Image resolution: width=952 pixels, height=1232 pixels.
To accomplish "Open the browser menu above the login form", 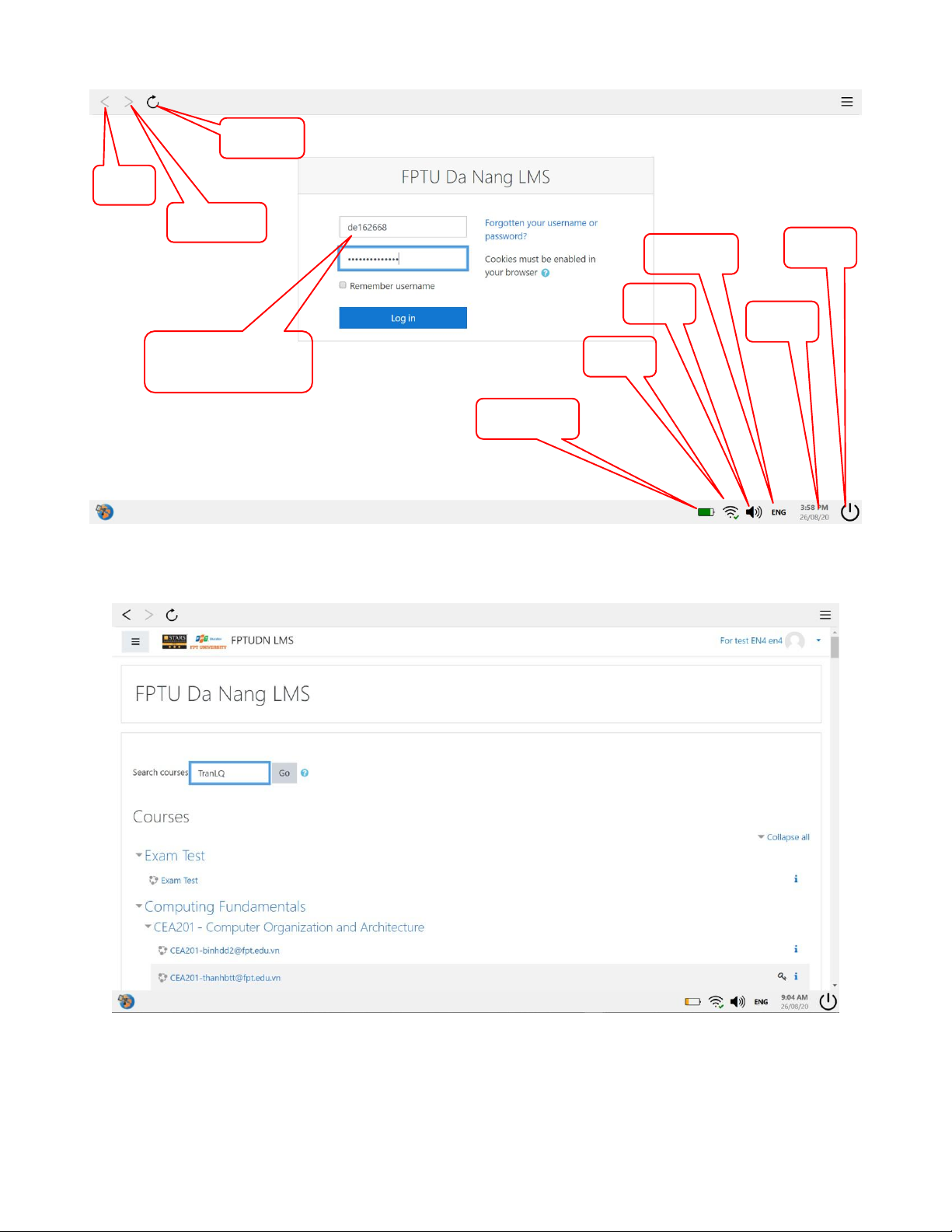I will [x=847, y=102].
